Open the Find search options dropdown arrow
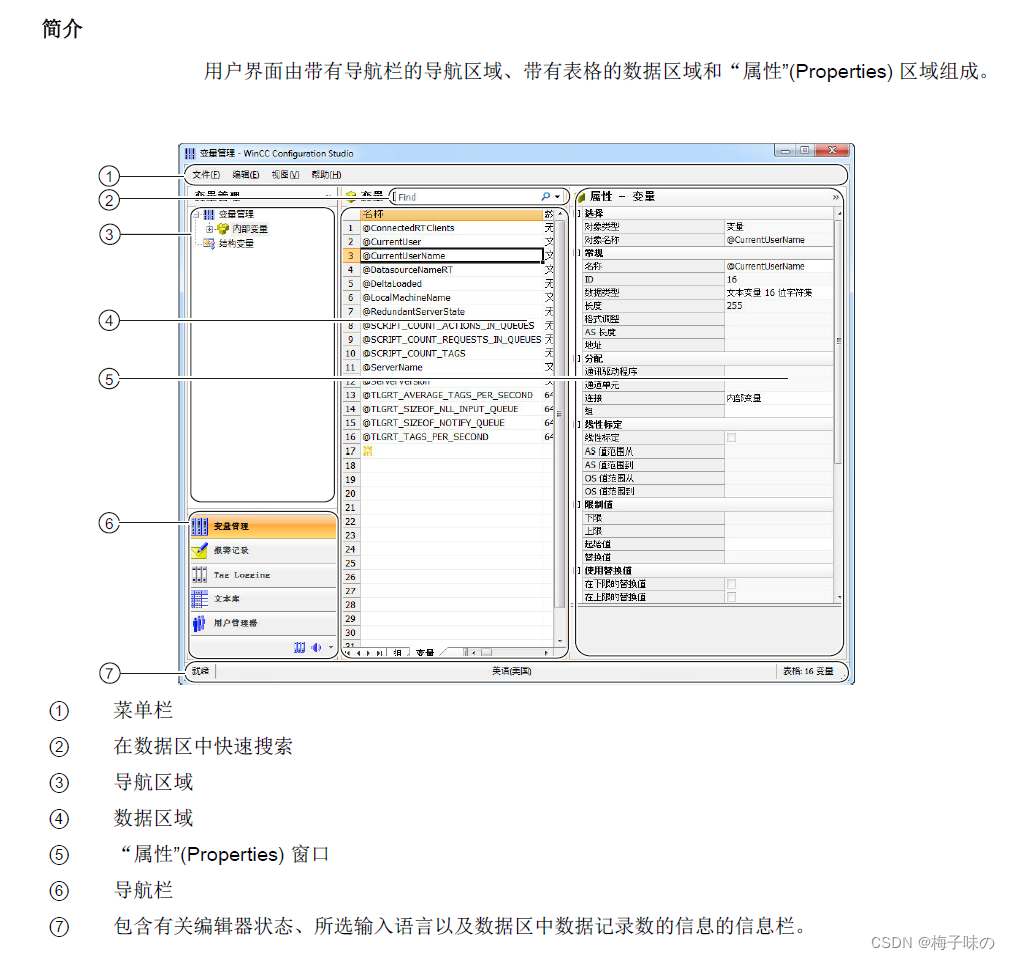Image resolution: width=1010 pixels, height=960 pixels. [557, 197]
